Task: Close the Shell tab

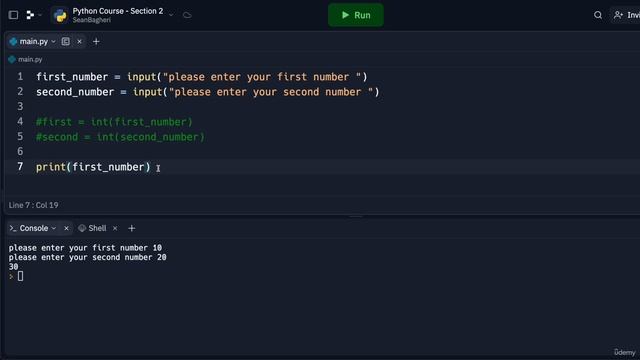Action: 115,229
